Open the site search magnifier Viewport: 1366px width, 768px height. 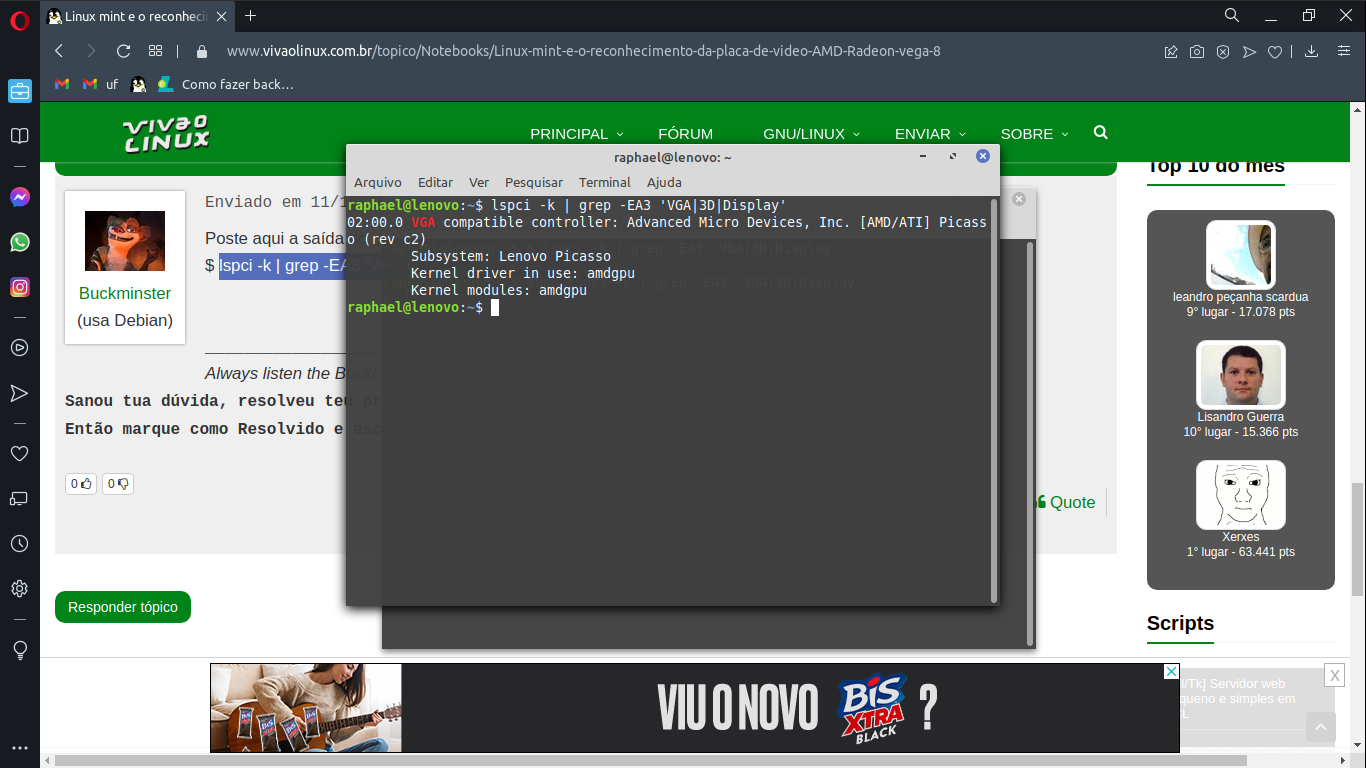point(1101,132)
